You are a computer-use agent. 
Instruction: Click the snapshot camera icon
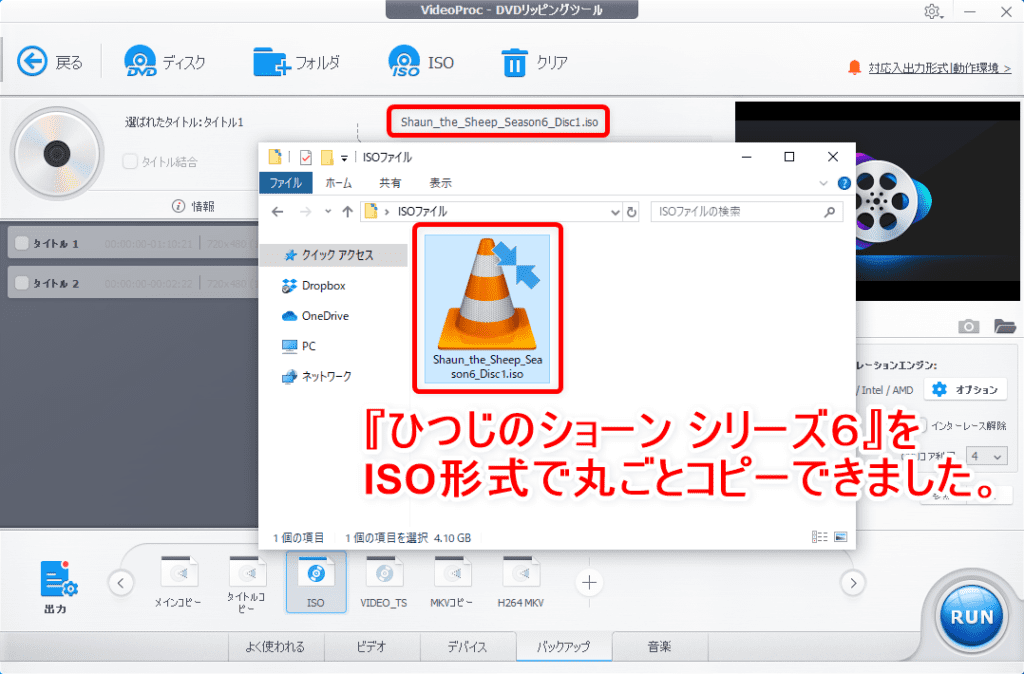pyautogui.click(x=968, y=326)
